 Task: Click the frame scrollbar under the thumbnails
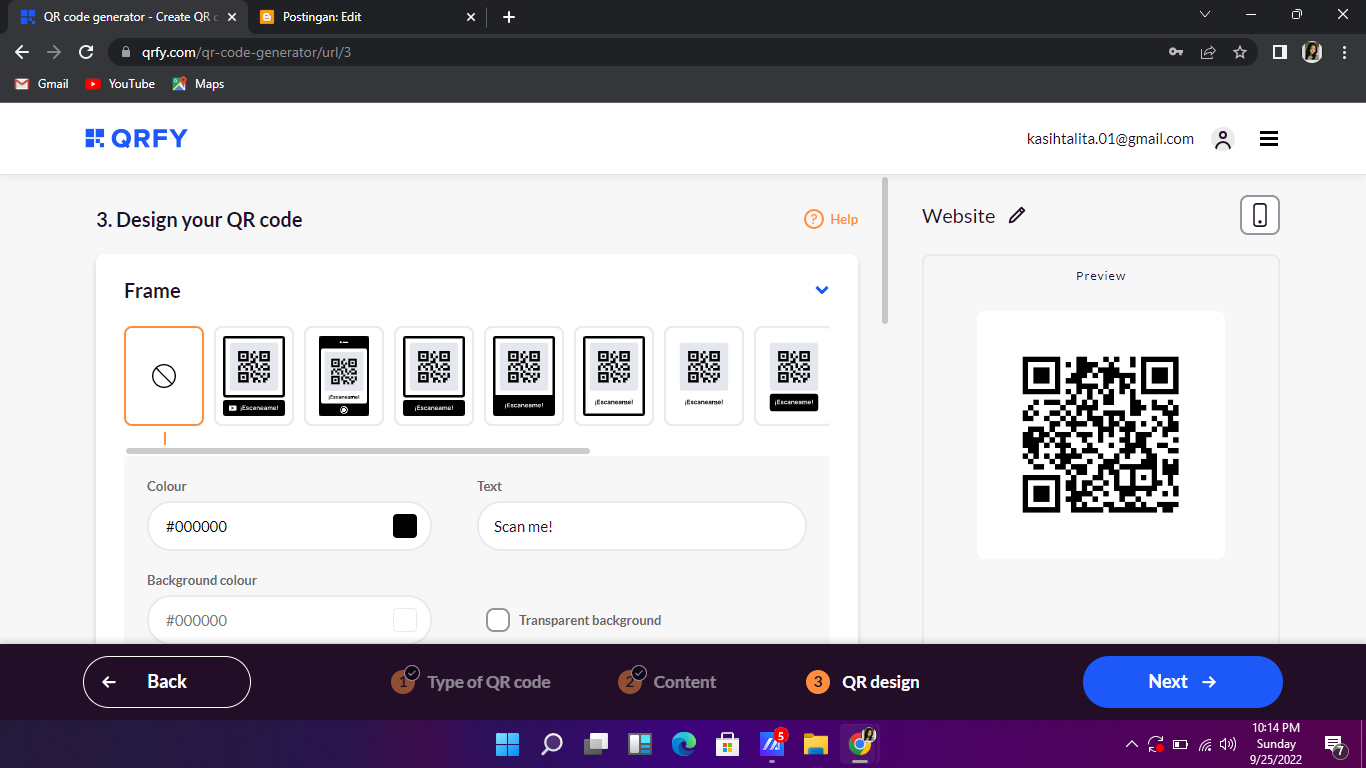pos(358,451)
